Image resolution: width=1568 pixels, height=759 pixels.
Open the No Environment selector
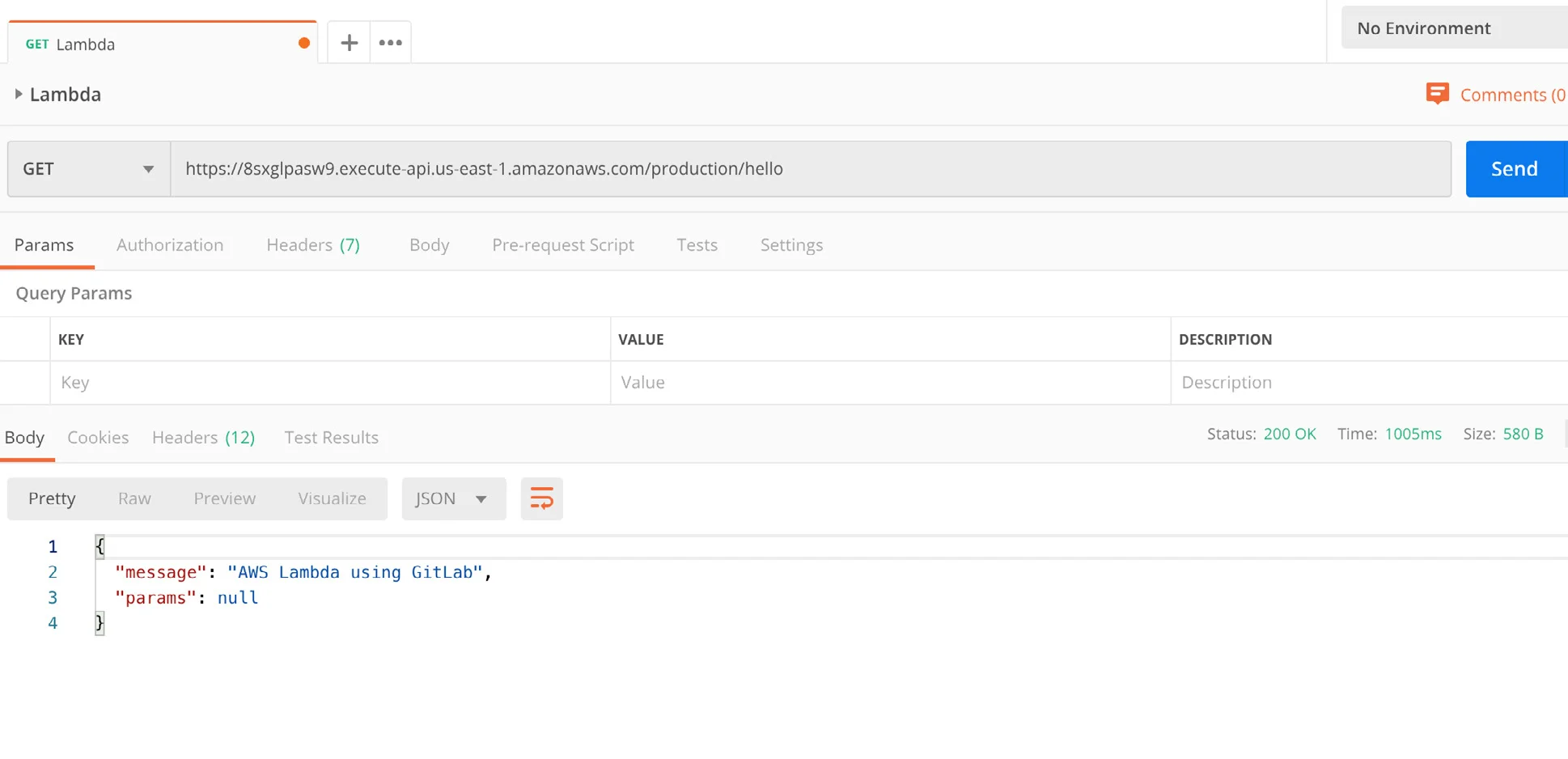tap(1453, 28)
